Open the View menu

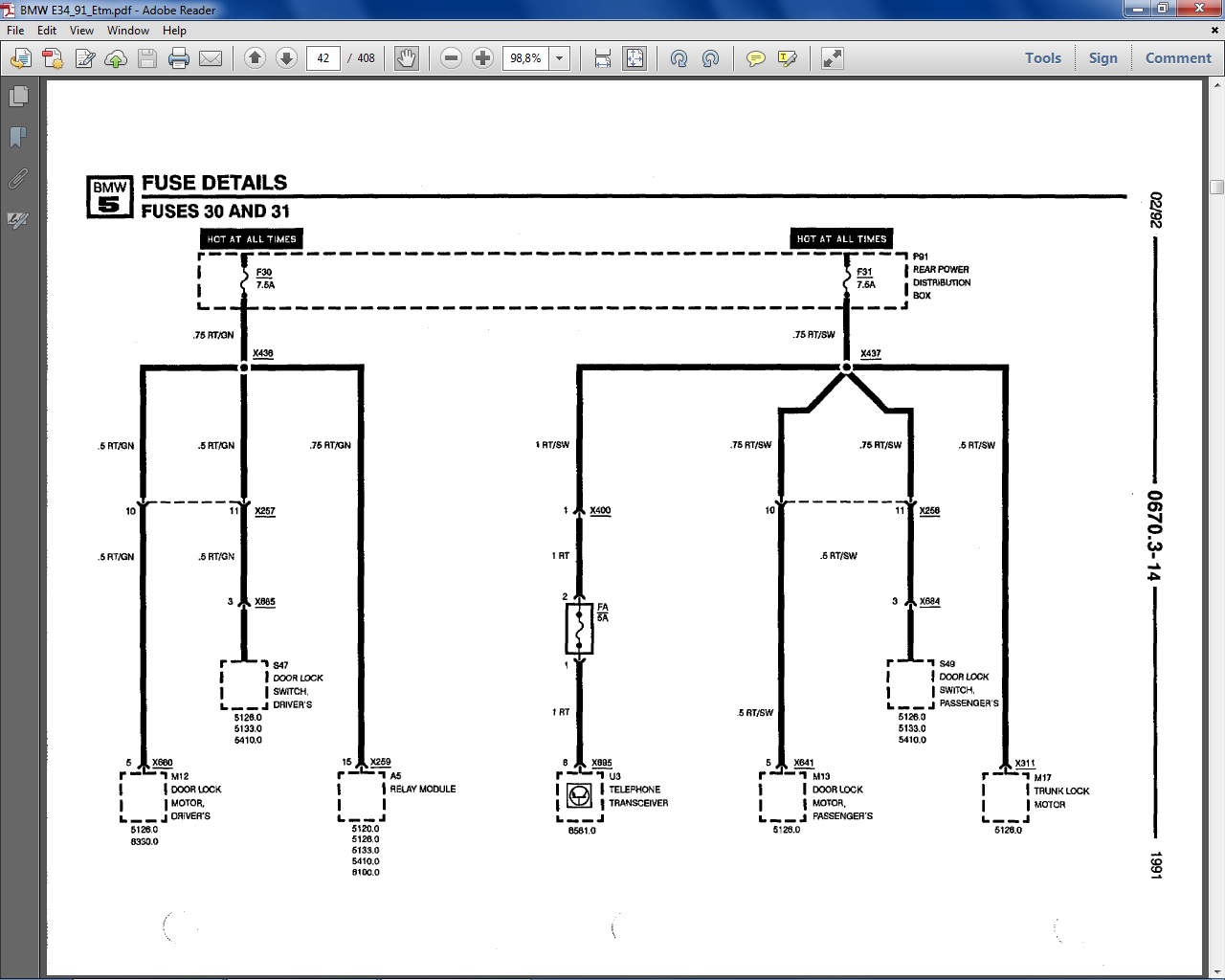[81, 30]
